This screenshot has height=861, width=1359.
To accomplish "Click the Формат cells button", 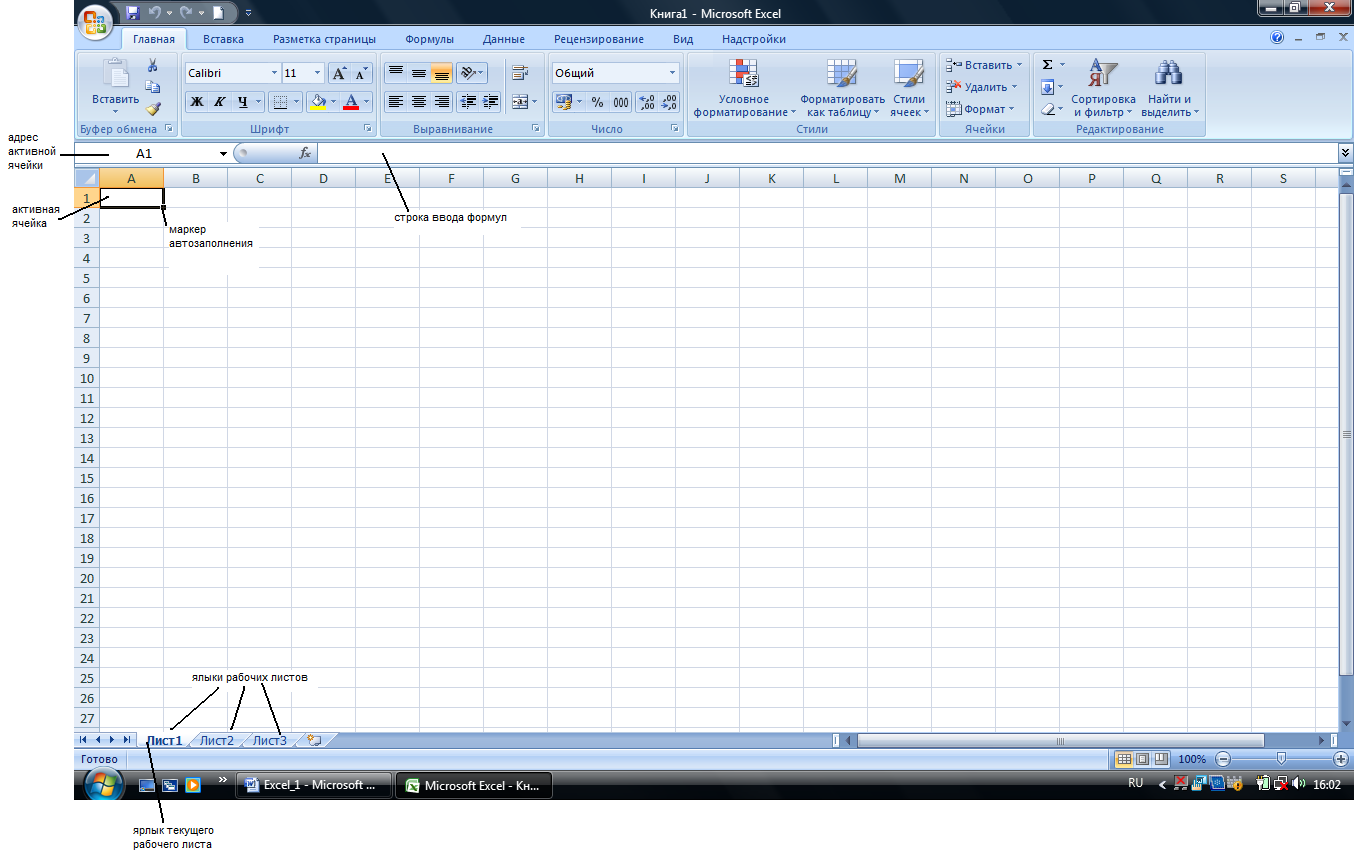I will [980, 109].
